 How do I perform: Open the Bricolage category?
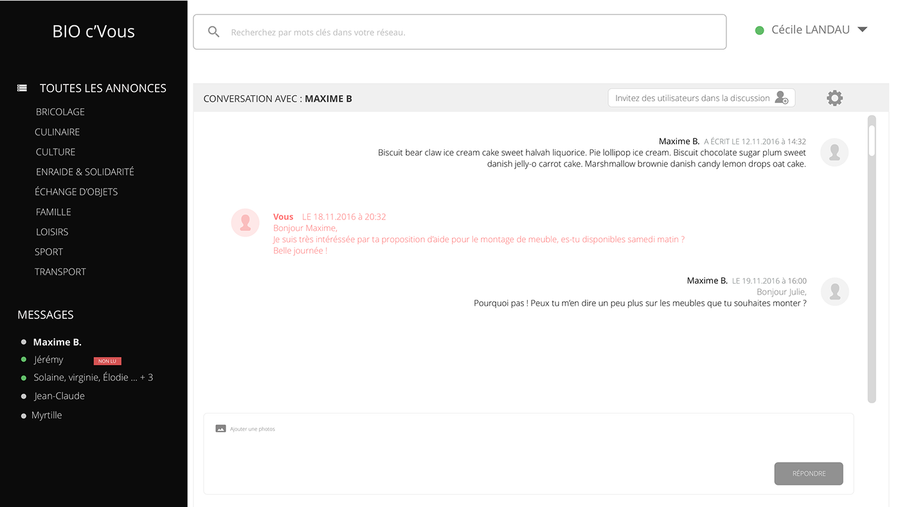60,112
